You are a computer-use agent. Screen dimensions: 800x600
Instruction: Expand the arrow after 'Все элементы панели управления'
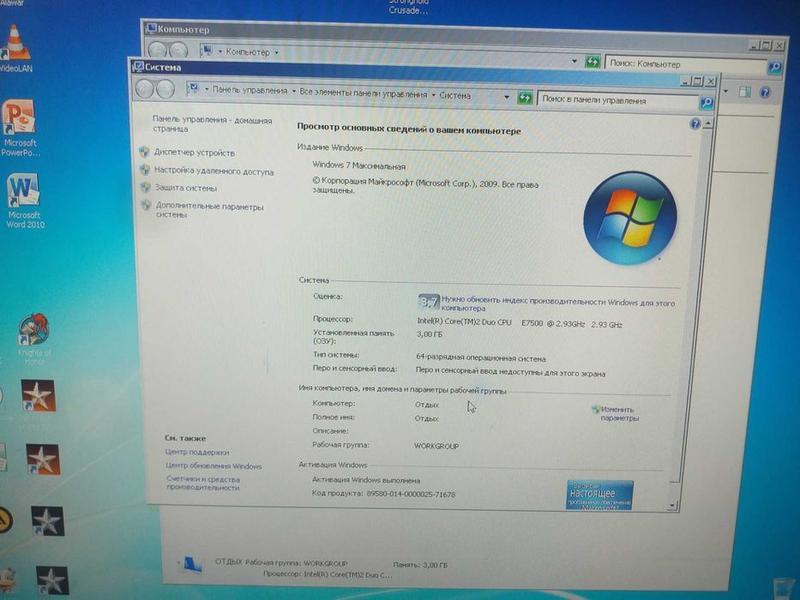tap(435, 95)
